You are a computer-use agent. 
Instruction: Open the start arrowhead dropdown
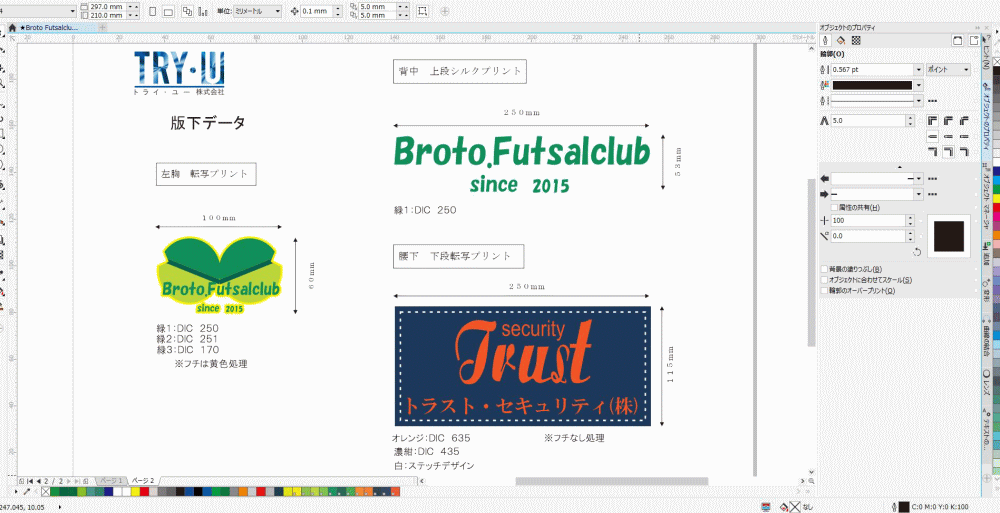(919, 179)
